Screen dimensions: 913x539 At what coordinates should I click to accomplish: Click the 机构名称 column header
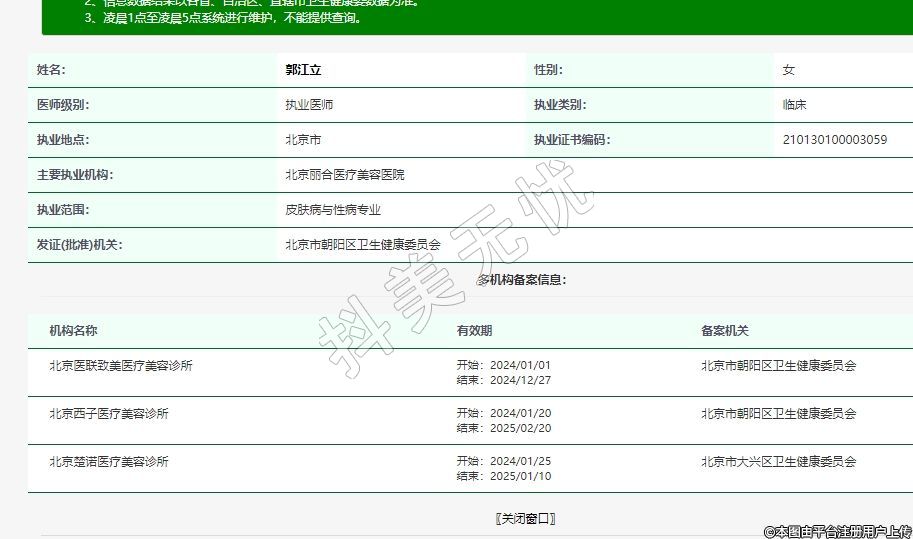(73, 331)
